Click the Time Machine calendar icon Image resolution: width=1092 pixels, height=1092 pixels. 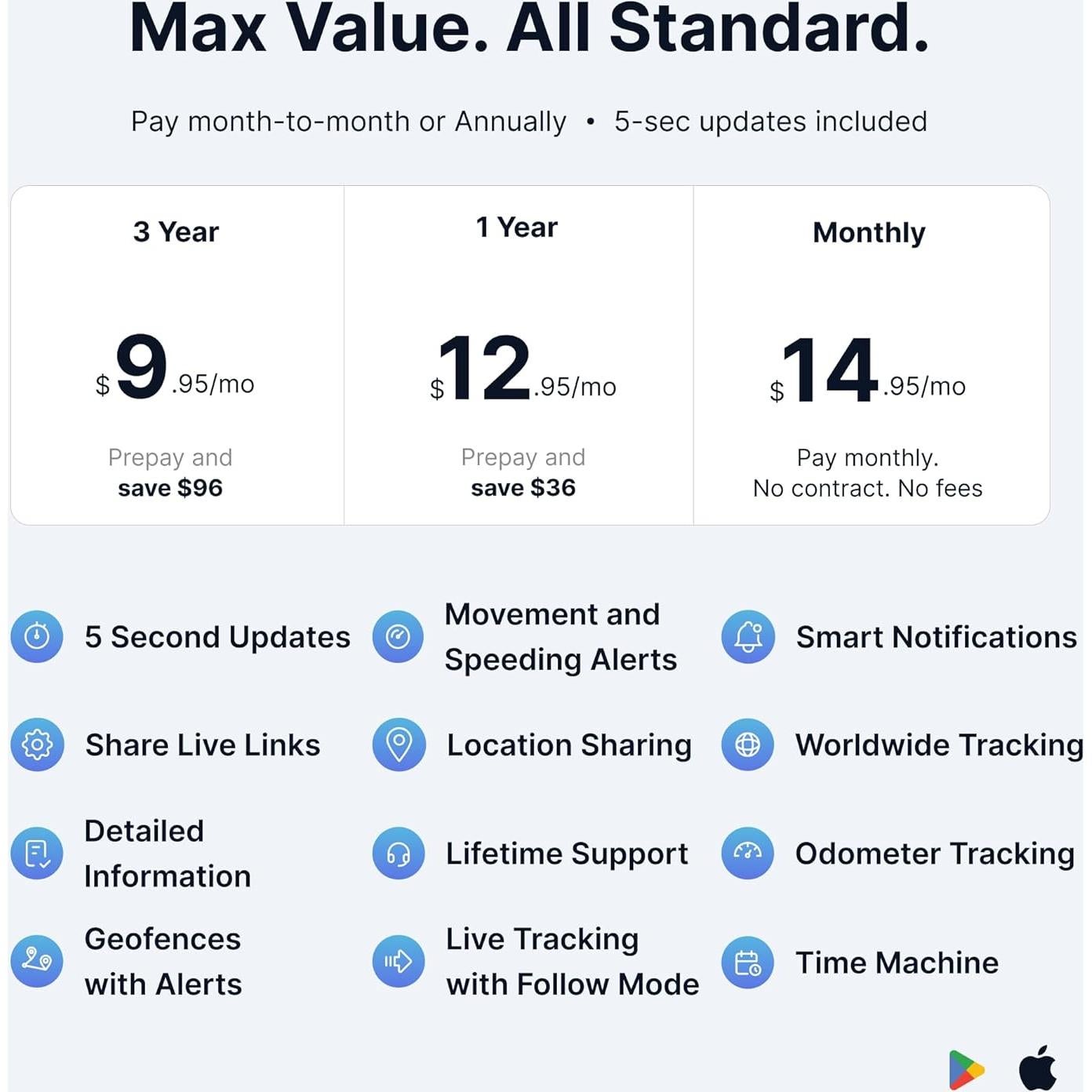tap(748, 962)
